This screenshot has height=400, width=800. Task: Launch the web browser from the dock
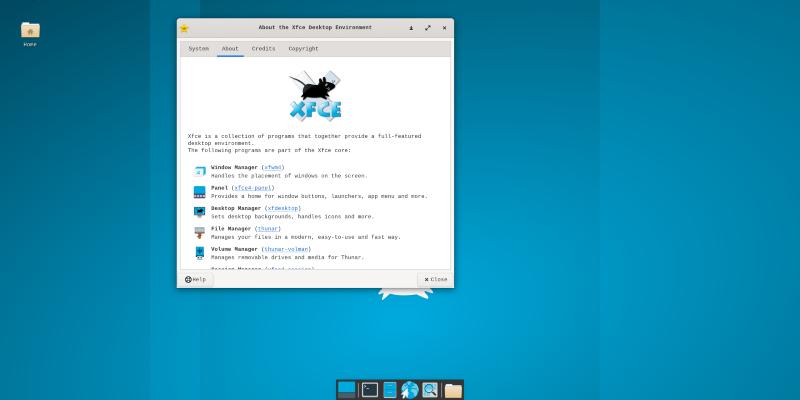click(x=409, y=390)
